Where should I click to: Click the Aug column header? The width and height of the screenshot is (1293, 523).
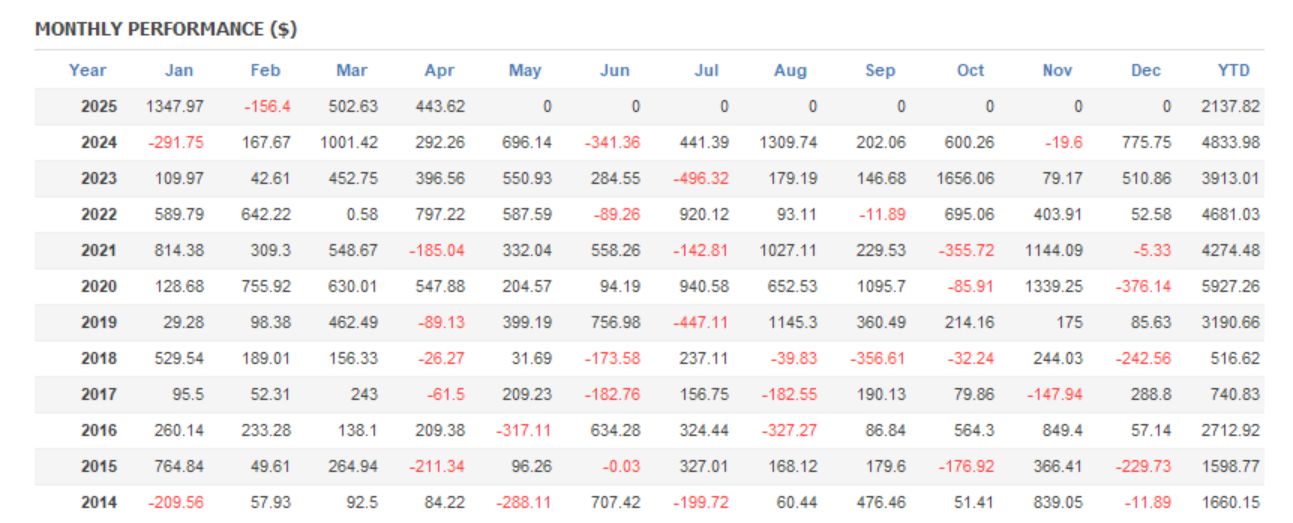[x=790, y=70]
